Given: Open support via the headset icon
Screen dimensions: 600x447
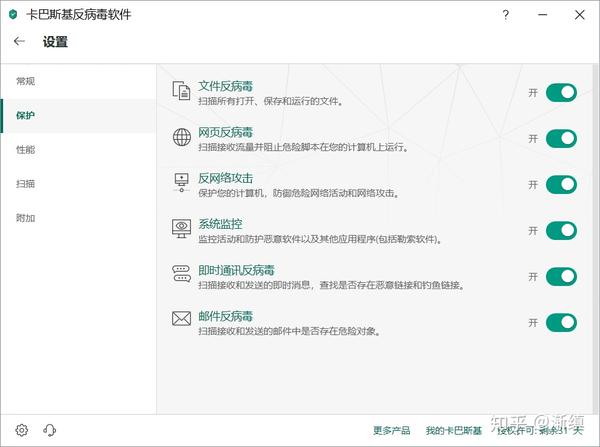Looking at the screenshot, I should click(49, 430).
